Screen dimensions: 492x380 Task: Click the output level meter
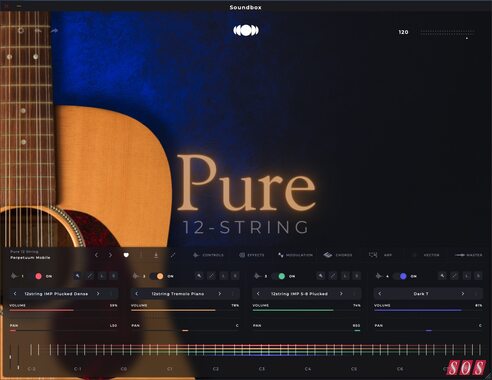pyautogui.click(x=447, y=32)
